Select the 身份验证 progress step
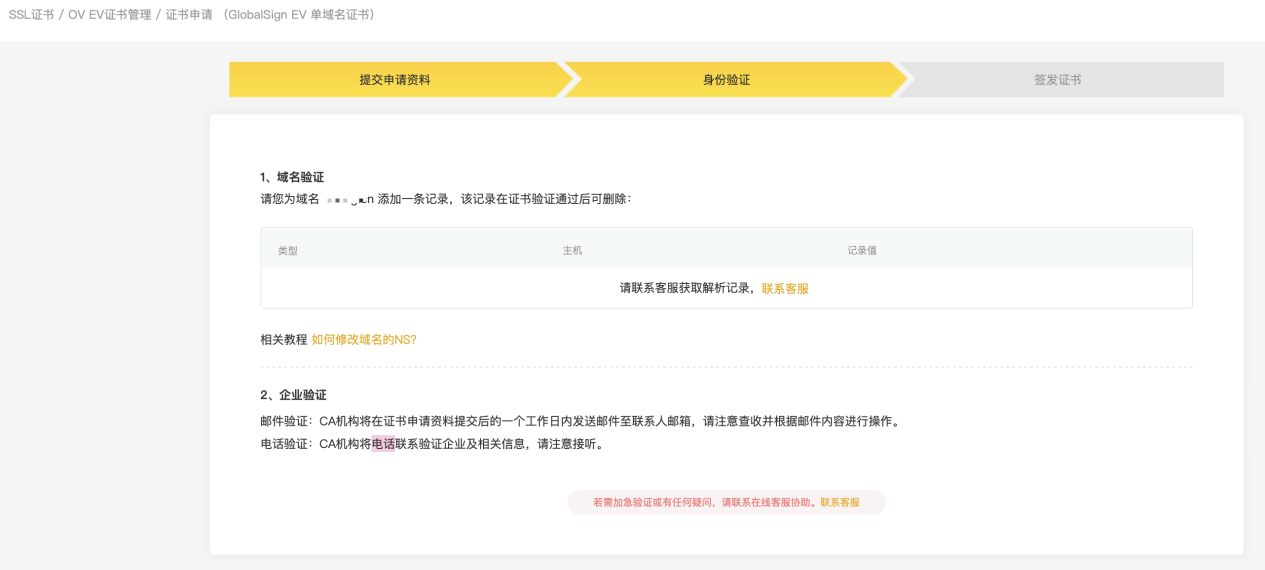Image resolution: width=1265 pixels, height=570 pixels. 727,80
